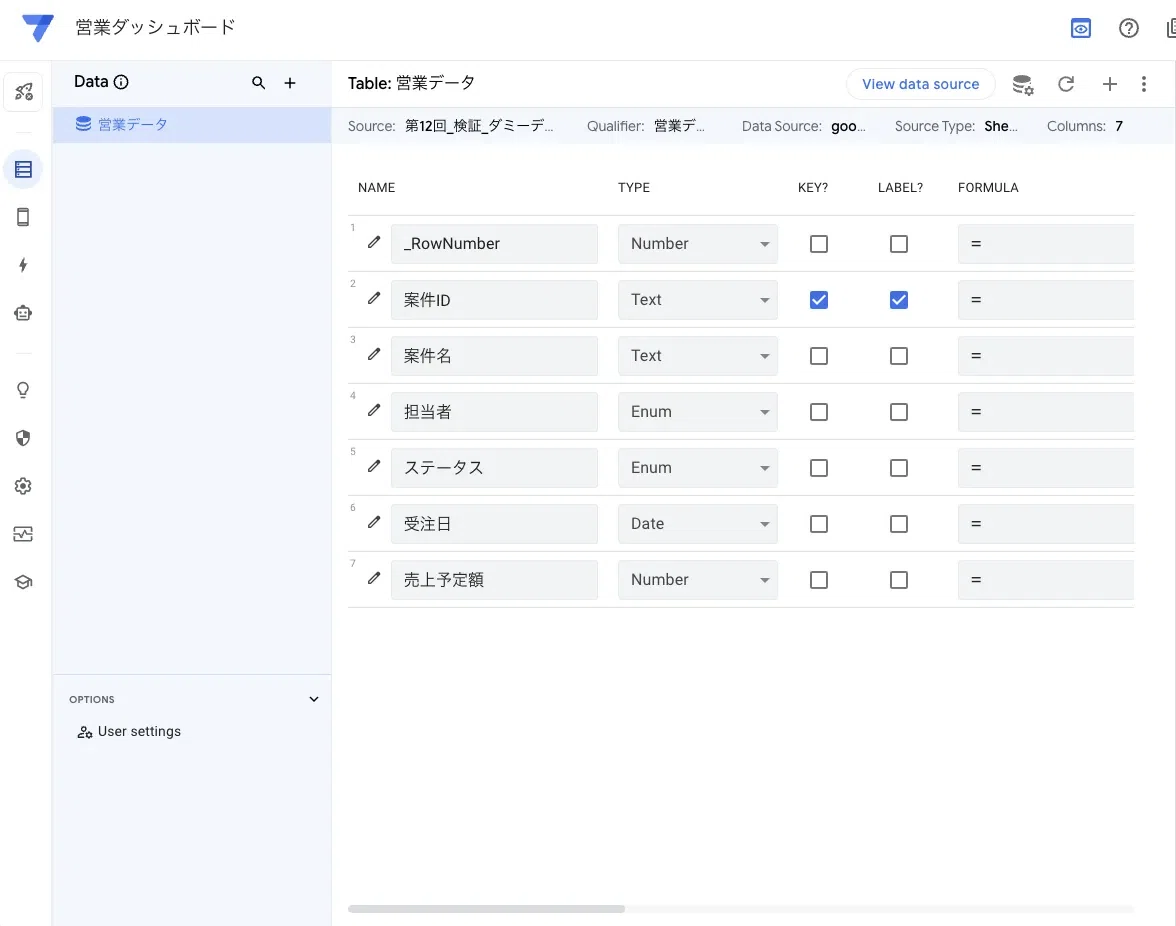Open the type dropdown for _RowNumber
Image resolution: width=1176 pixels, height=926 pixels.
coord(698,244)
